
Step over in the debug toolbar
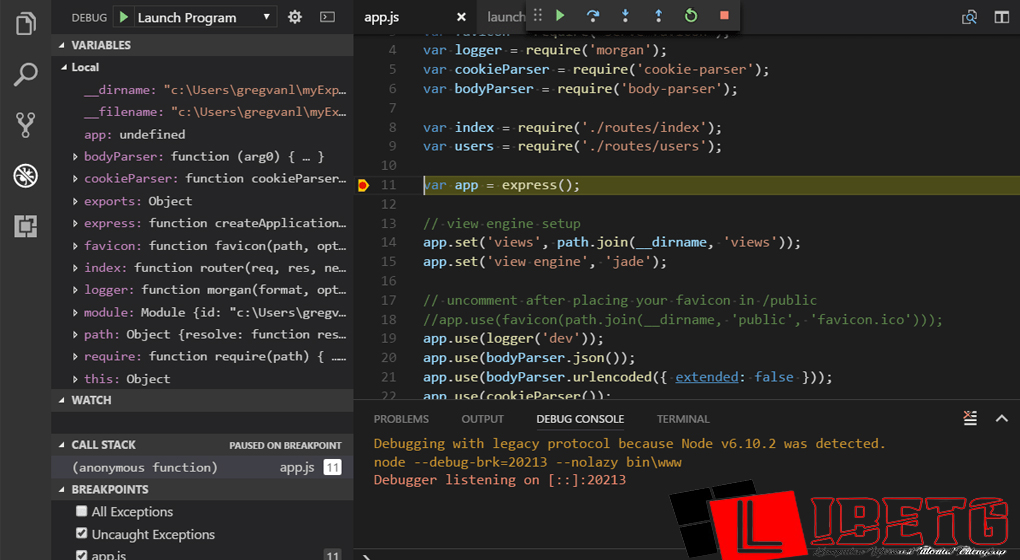593,16
